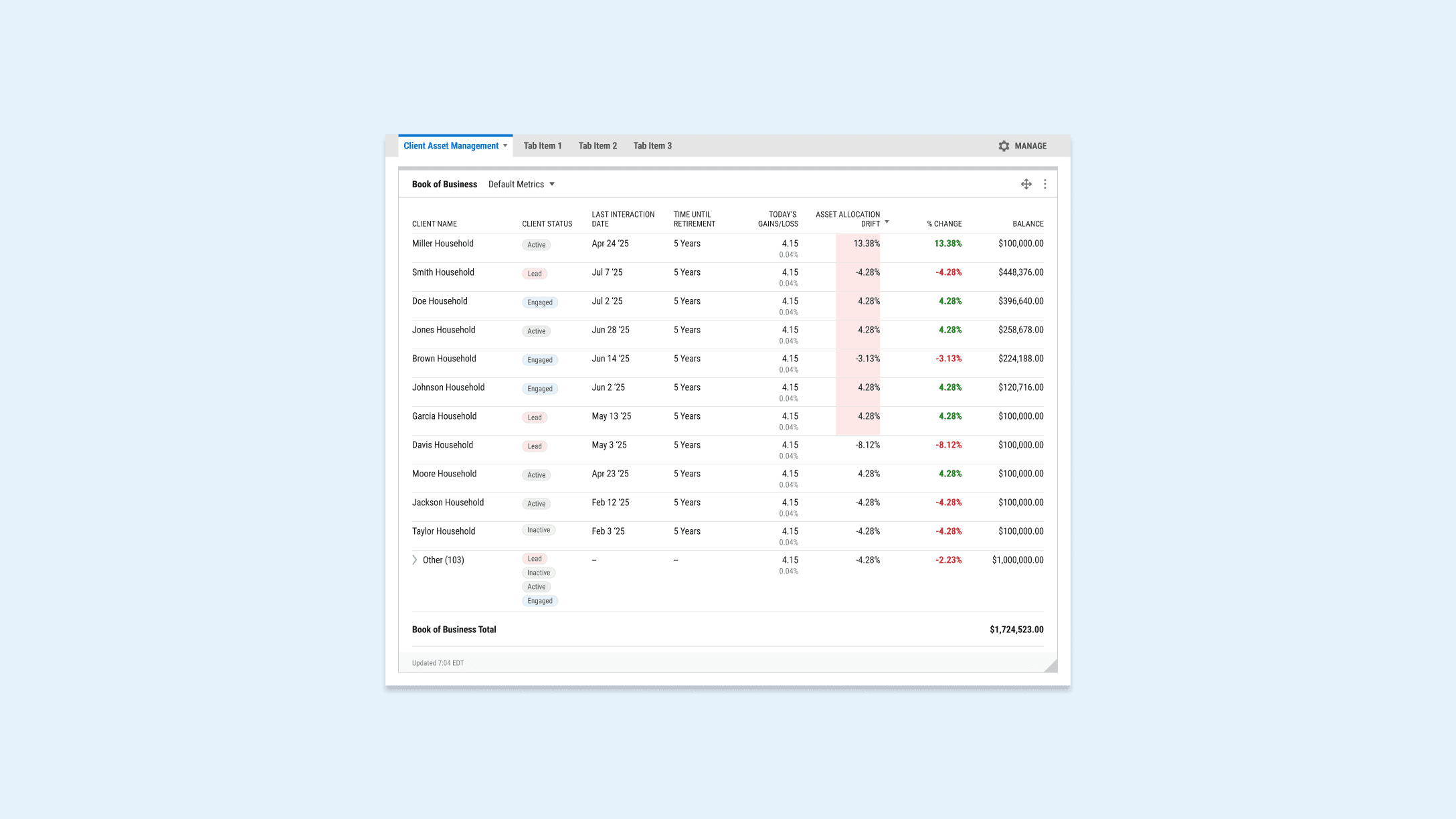Click the Inactive badge on Taylor Household

click(x=539, y=530)
